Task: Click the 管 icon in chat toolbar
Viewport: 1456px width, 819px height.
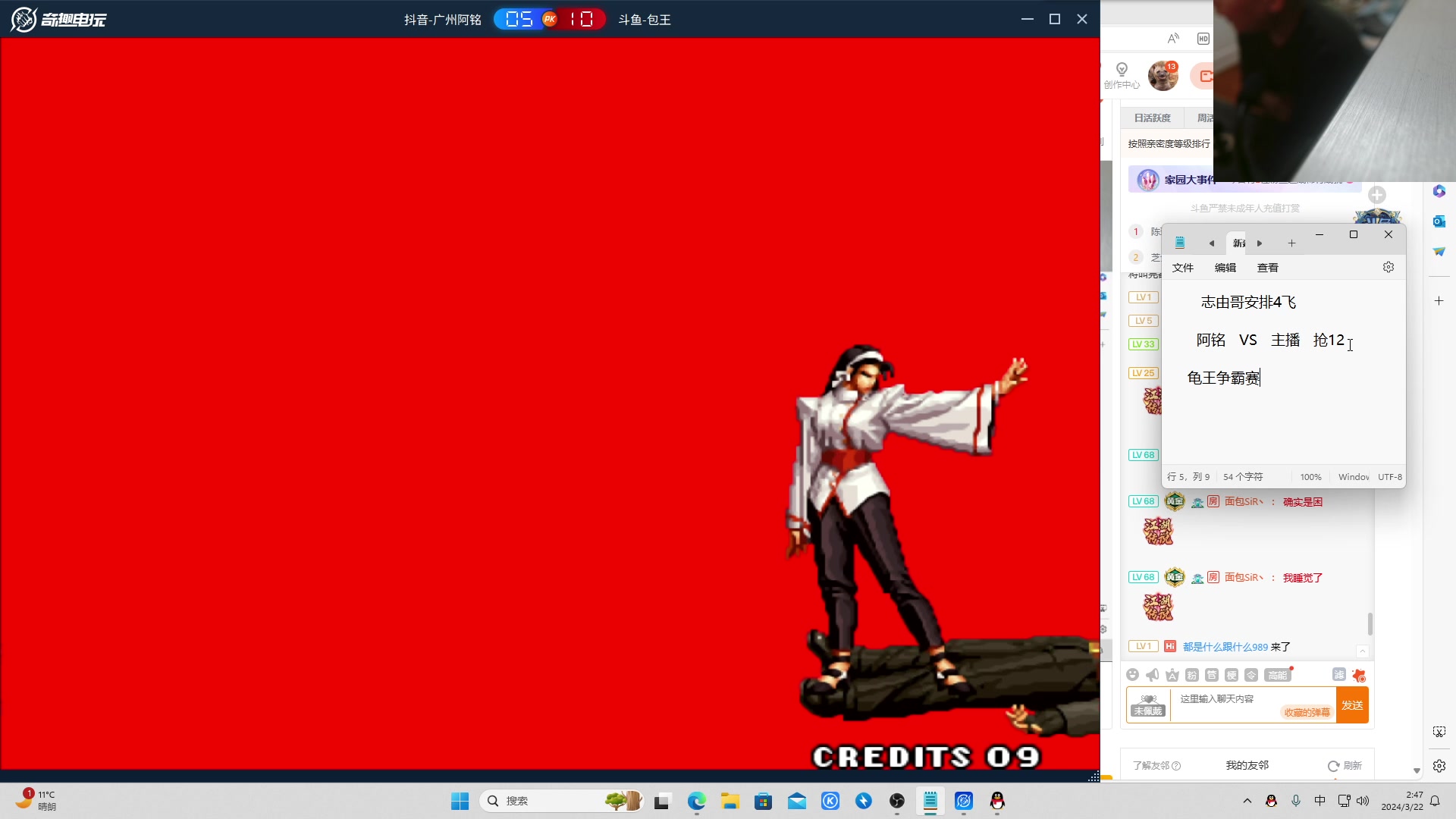Action: [x=1211, y=675]
